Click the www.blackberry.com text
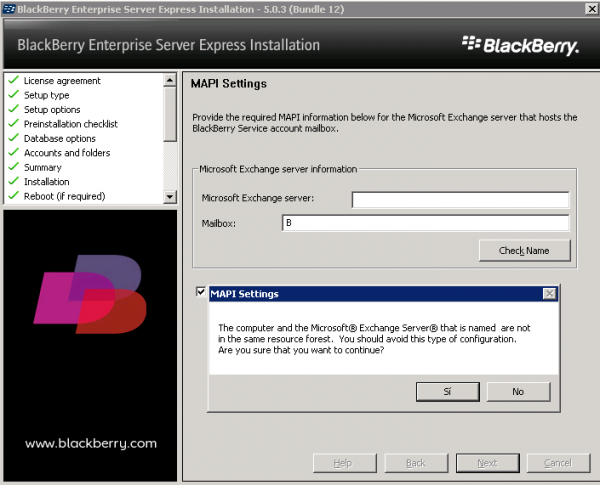This screenshot has width=600, height=485. (x=91, y=443)
